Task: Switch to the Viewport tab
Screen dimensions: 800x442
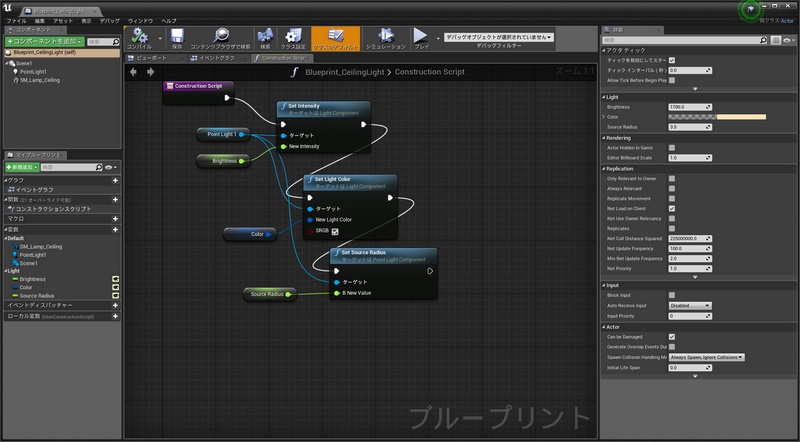Action: [152, 58]
